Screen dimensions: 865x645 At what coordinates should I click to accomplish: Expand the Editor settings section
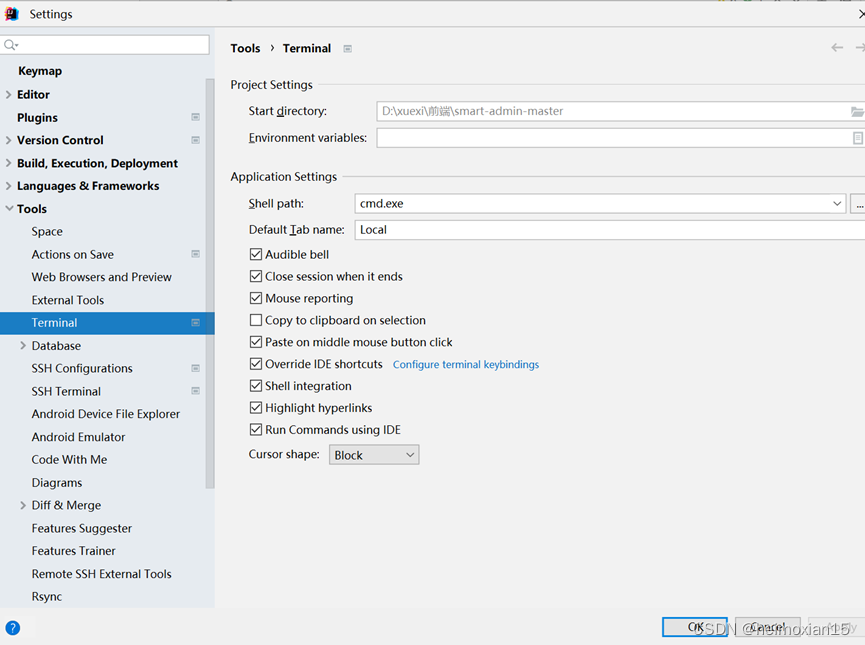[x=9, y=95]
